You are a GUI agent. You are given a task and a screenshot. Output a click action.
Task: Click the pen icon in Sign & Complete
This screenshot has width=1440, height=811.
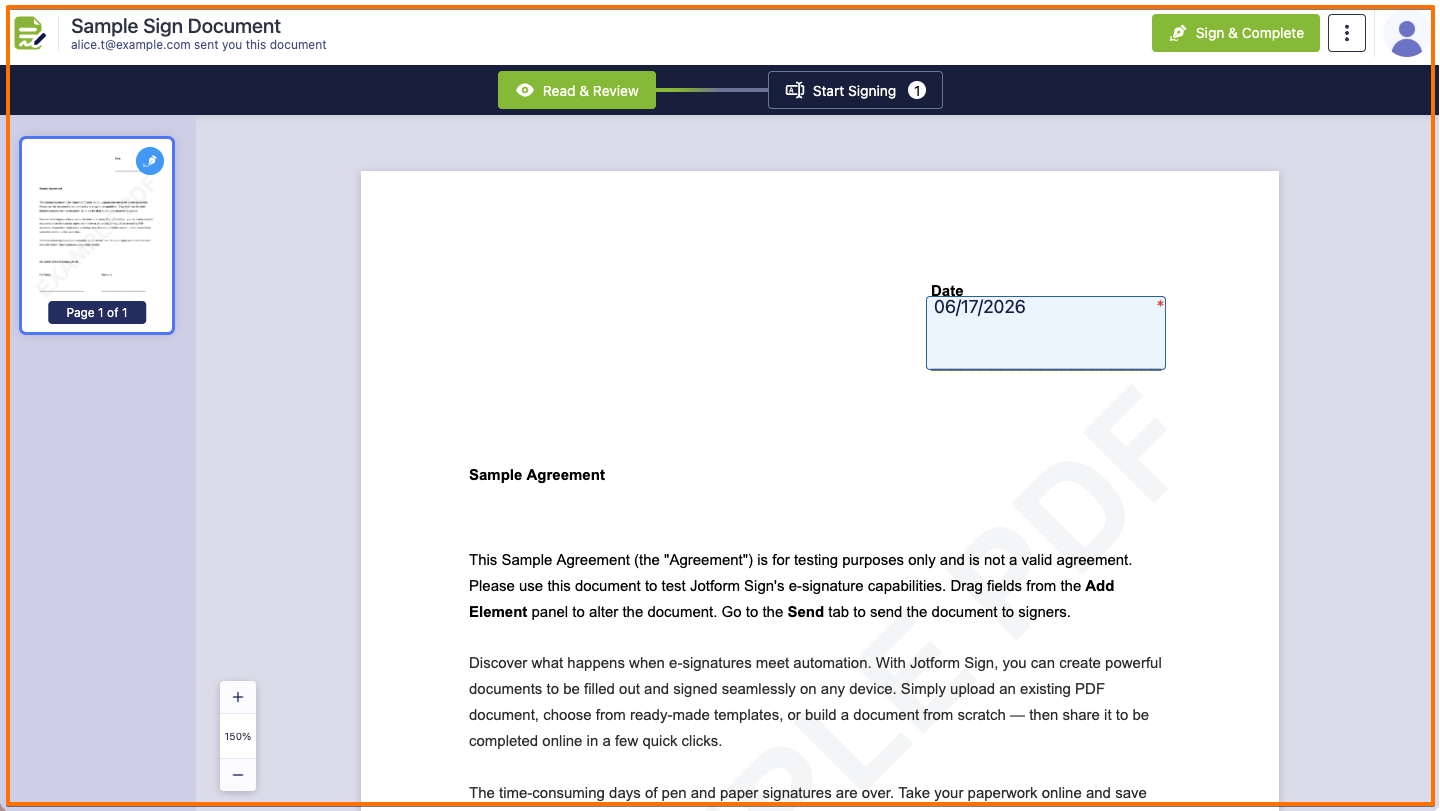1177,33
